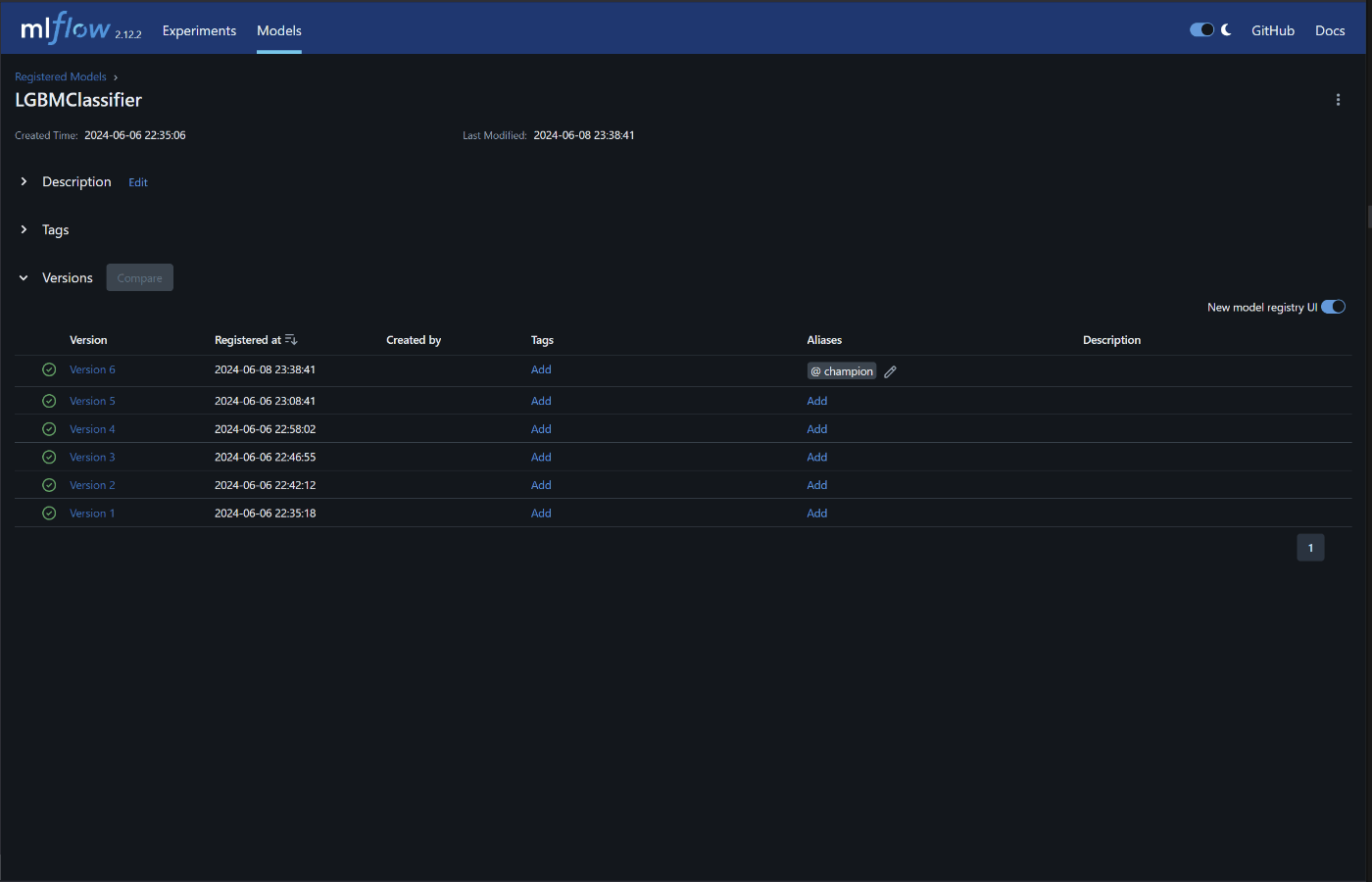
Task: Click the version number 2.12.2 label
Action: pos(128,34)
